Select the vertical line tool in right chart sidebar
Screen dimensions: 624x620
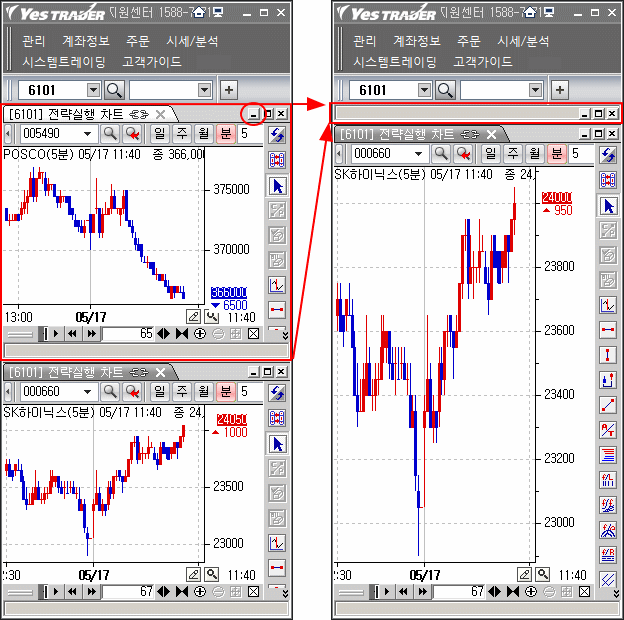click(607, 355)
